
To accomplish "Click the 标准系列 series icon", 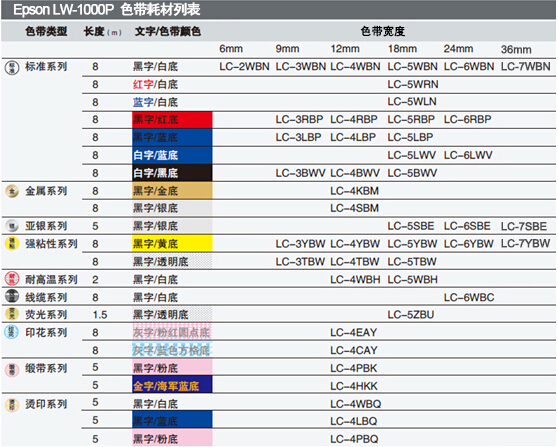I will [12, 67].
